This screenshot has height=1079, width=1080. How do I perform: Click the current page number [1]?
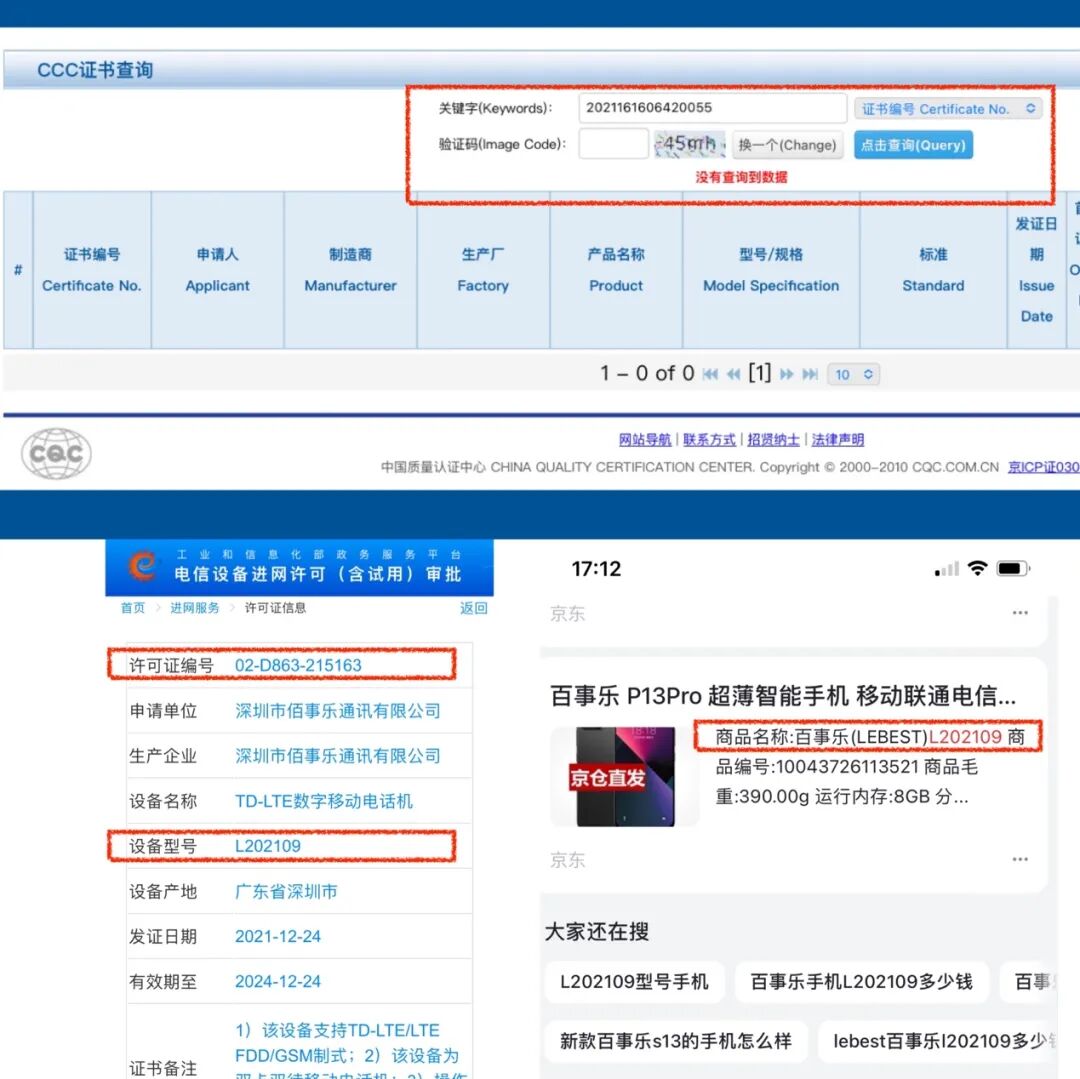pyautogui.click(x=760, y=373)
